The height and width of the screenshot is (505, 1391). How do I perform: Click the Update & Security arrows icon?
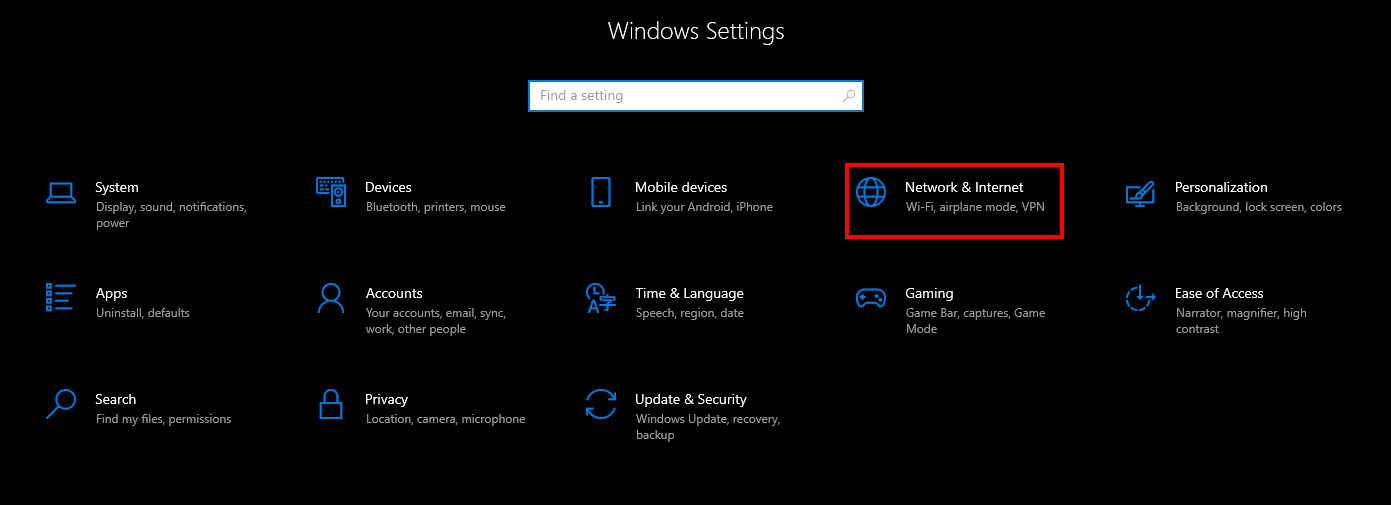coord(600,404)
